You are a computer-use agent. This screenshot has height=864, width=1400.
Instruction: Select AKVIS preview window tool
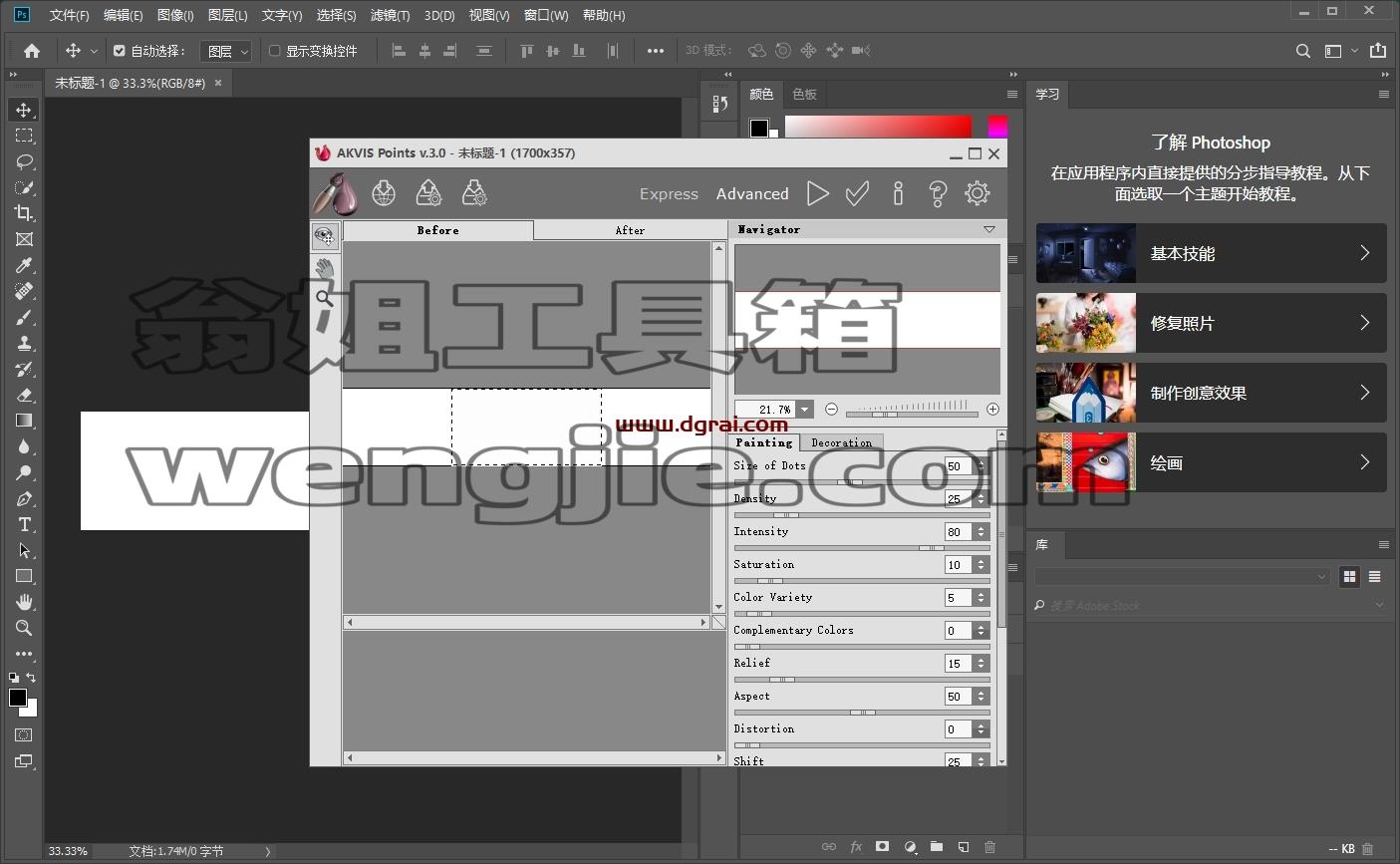pos(325,236)
